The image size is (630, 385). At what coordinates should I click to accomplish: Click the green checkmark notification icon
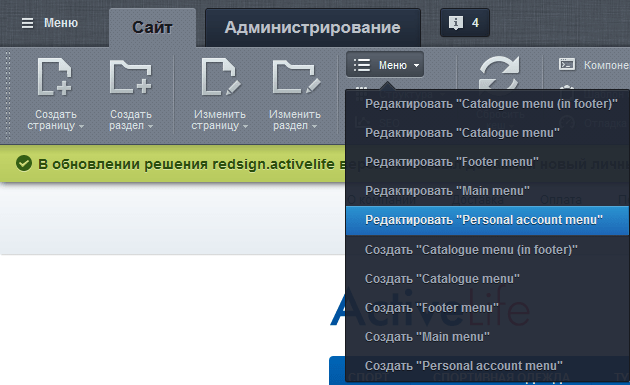pos(24,164)
